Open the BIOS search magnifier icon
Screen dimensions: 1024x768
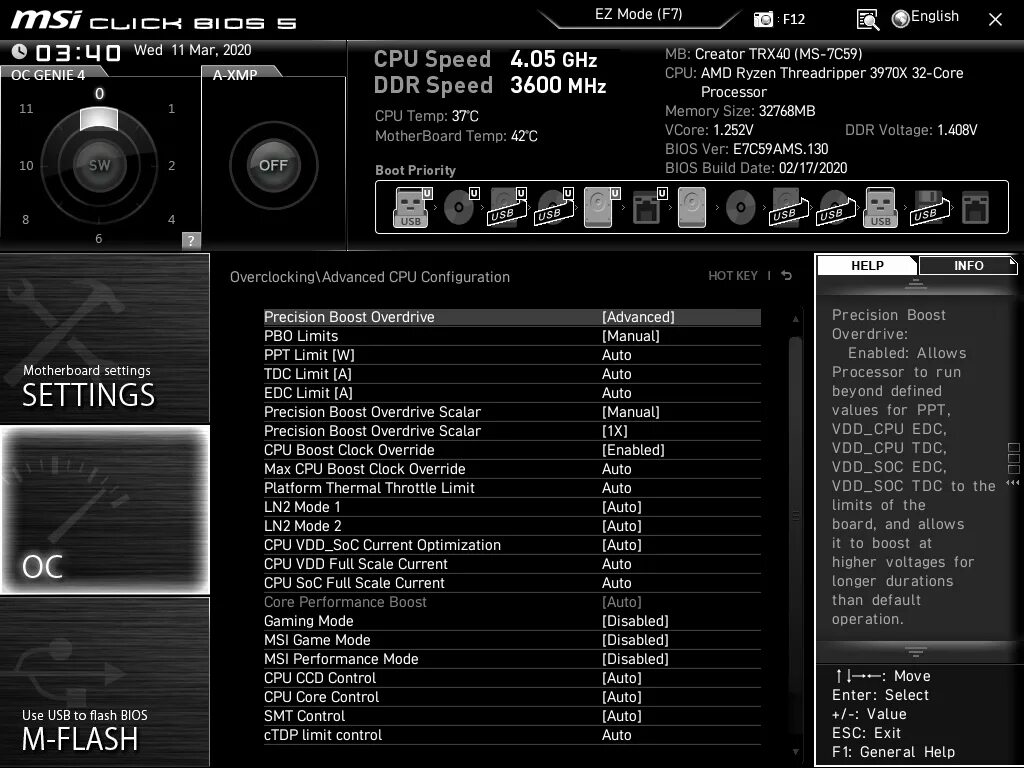tap(867, 20)
